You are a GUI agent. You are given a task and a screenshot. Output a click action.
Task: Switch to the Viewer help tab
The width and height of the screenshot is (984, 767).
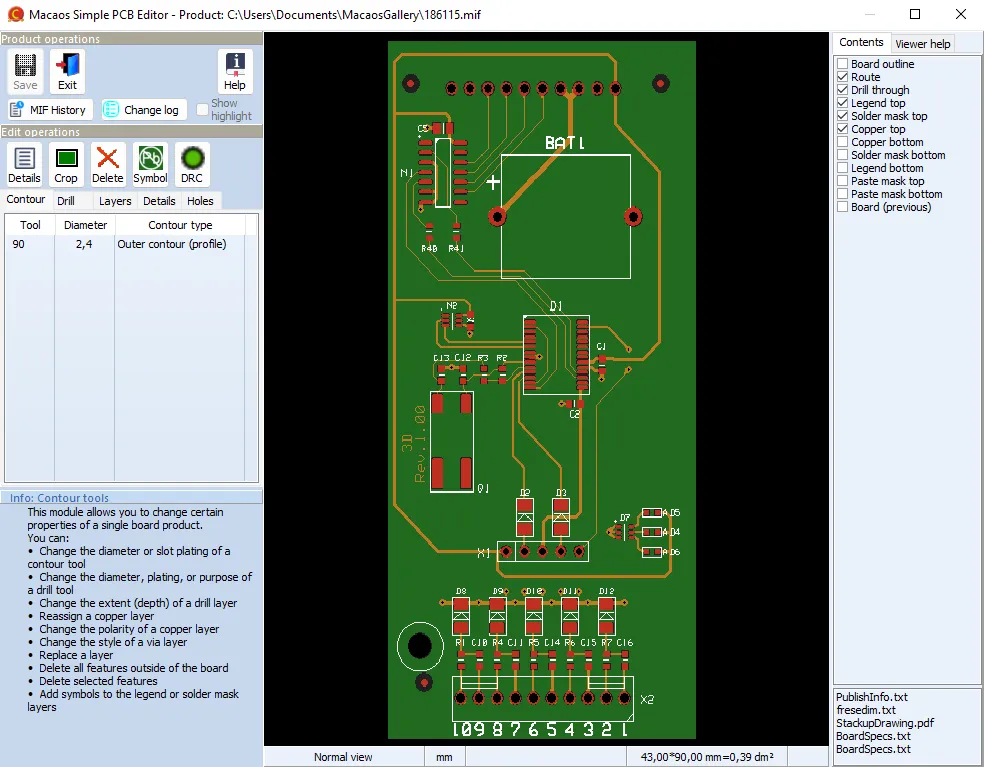tap(922, 43)
